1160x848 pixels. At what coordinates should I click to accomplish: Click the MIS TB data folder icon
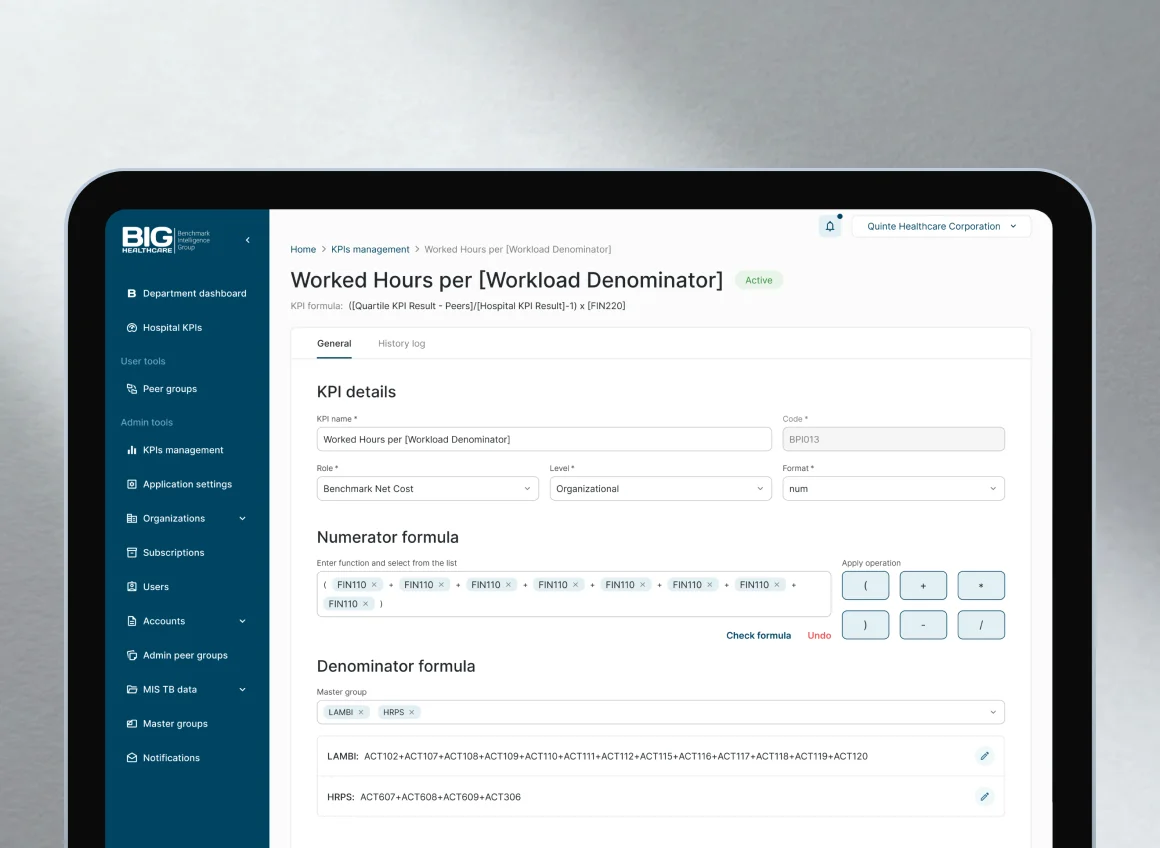[132, 689]
